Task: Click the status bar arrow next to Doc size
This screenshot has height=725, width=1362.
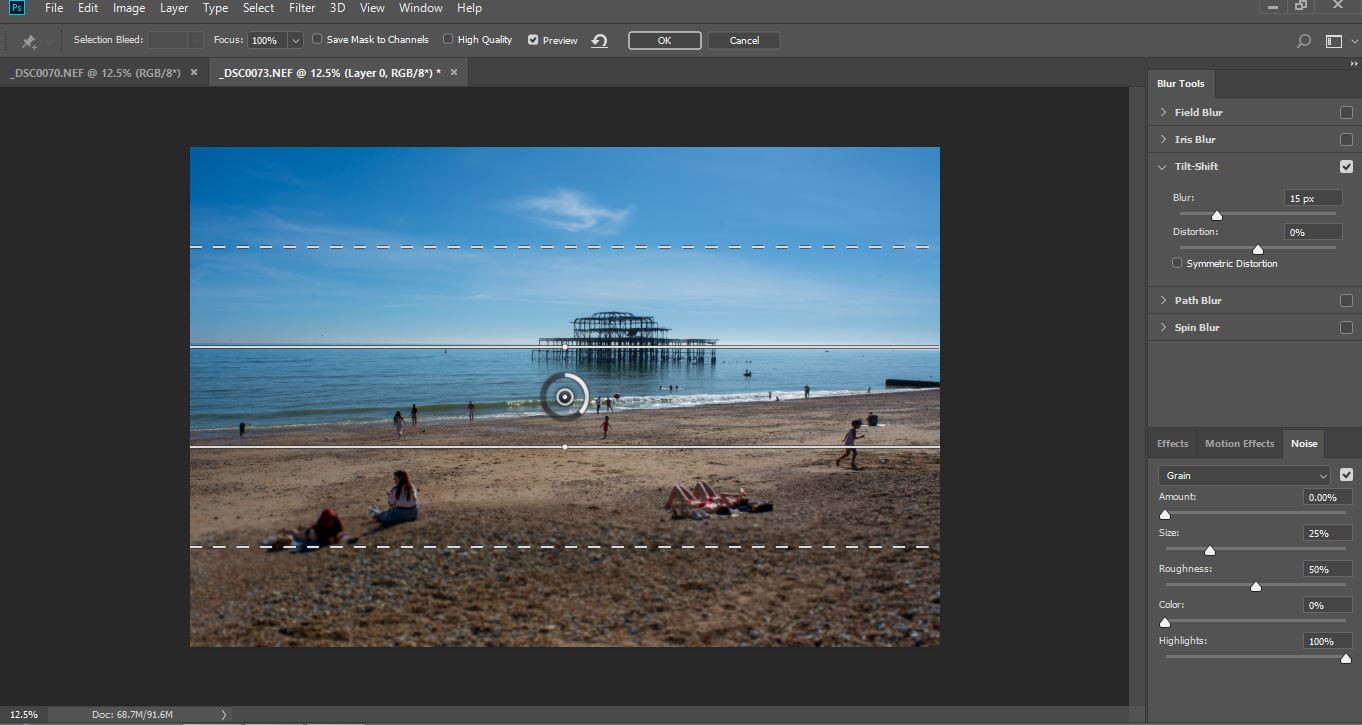Action: 223,715
